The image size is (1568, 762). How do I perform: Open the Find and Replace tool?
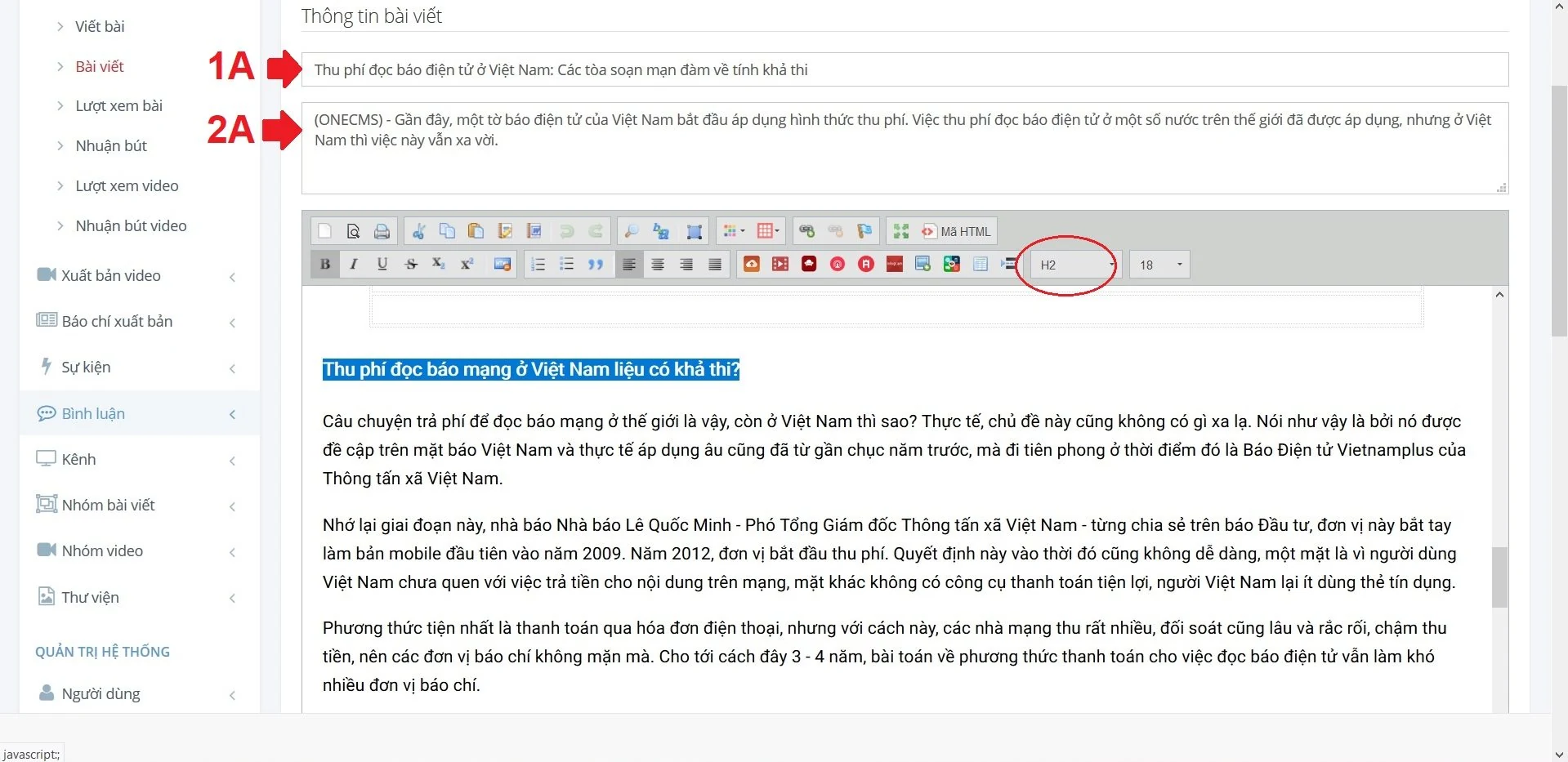pyautogui.click(x=661, y=231)
